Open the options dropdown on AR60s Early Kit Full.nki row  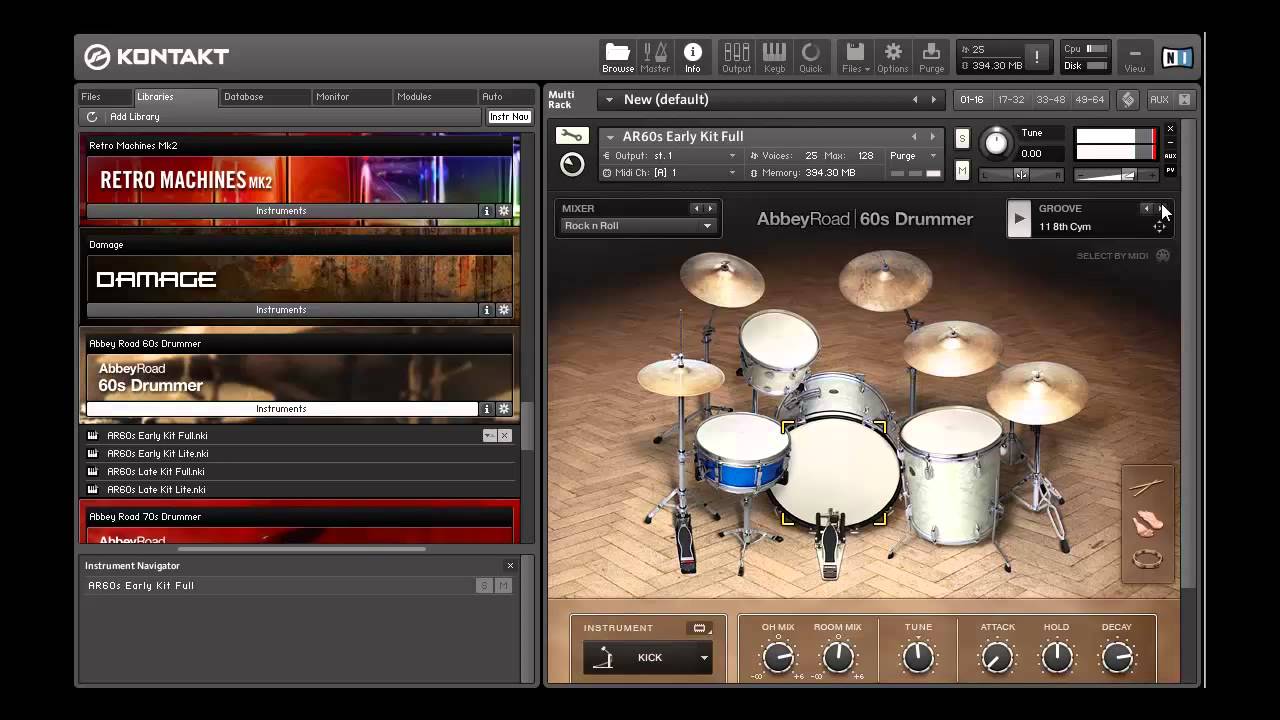(489, 436)
